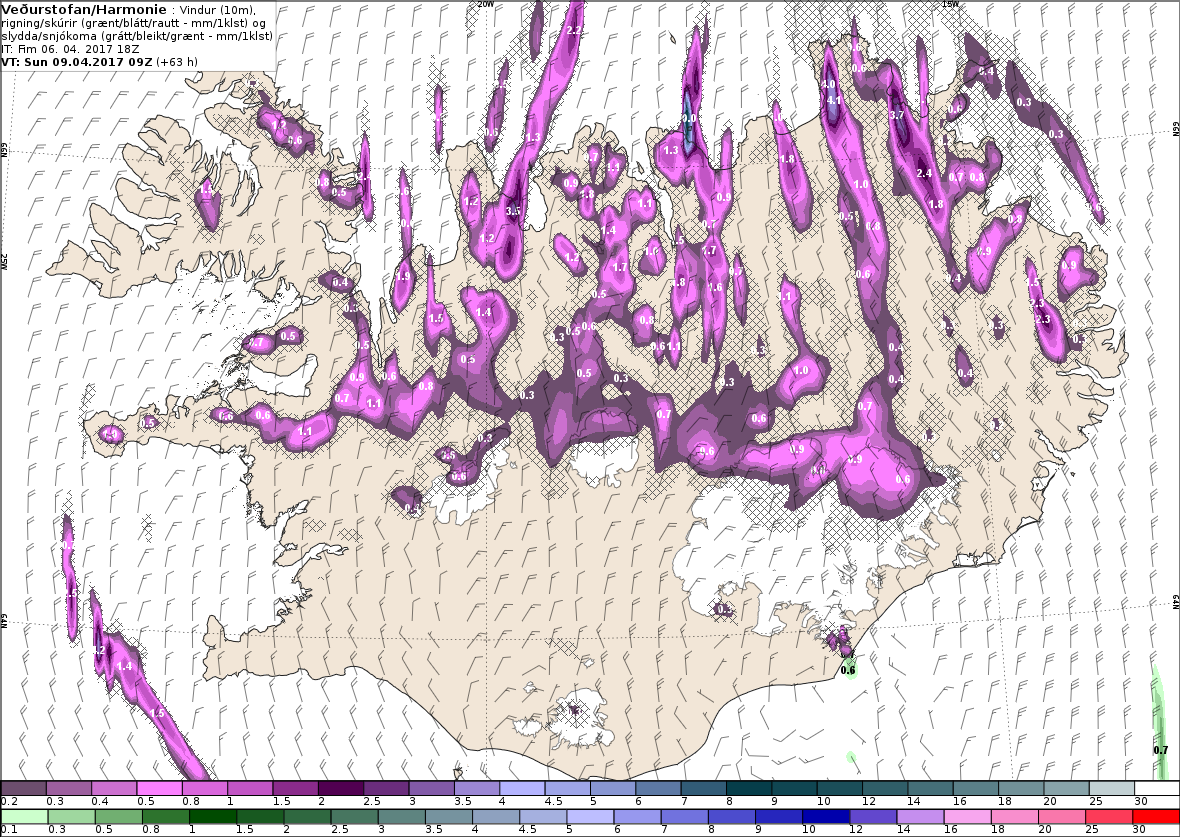Click the dark teal 9 swatch in snow legend
The height and width of the screenshot is (837, 1180).
coord(794,788)
